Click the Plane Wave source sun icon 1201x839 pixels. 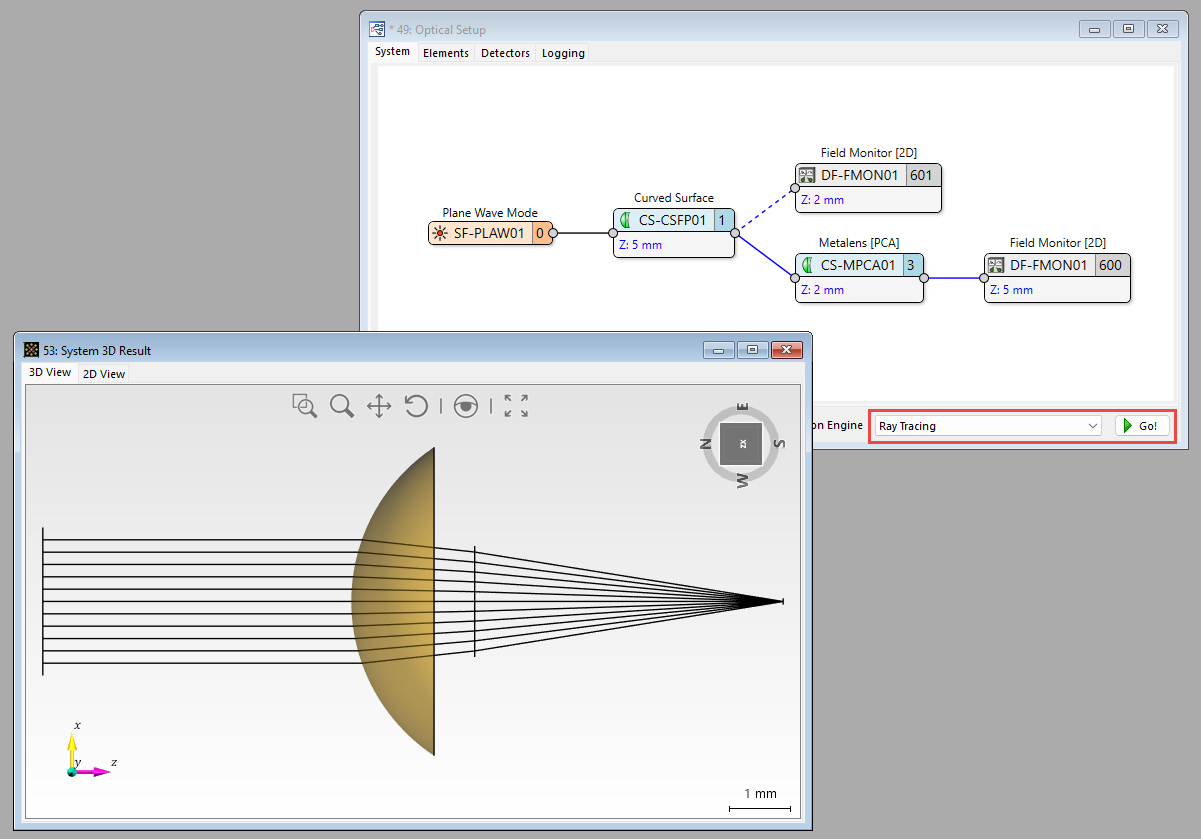click(439, 234)
